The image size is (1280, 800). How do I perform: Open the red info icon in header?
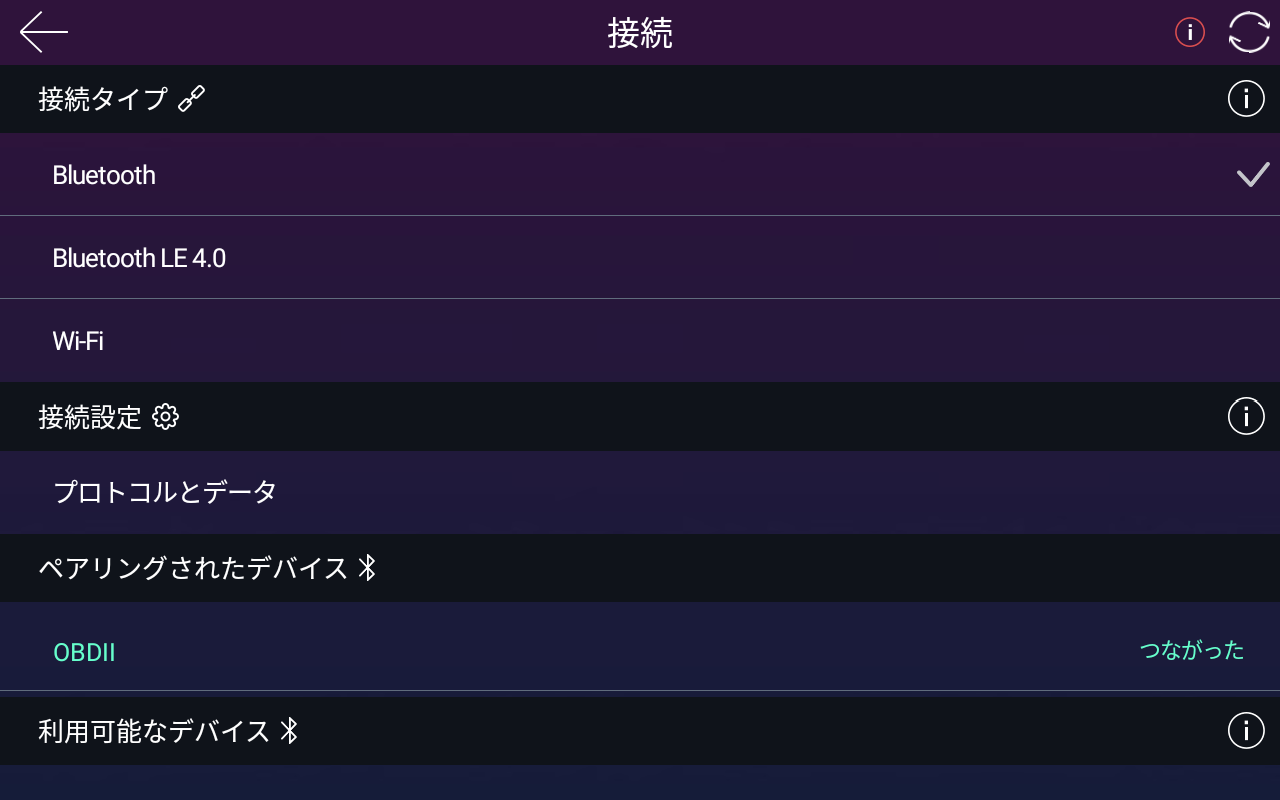coord(1189,32)
